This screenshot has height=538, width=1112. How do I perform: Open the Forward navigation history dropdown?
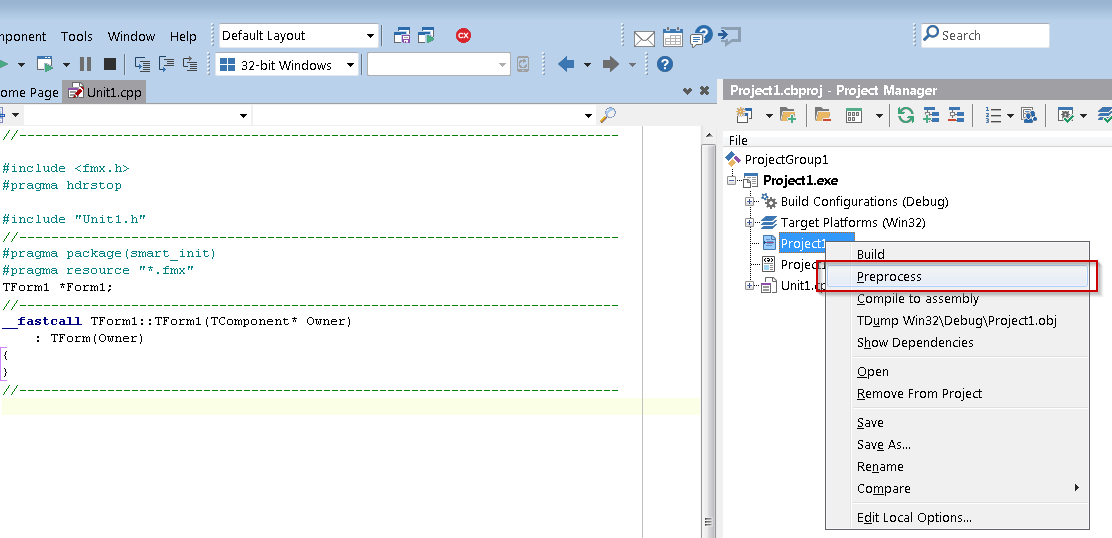pyautogui.click(x=633, y=65)
